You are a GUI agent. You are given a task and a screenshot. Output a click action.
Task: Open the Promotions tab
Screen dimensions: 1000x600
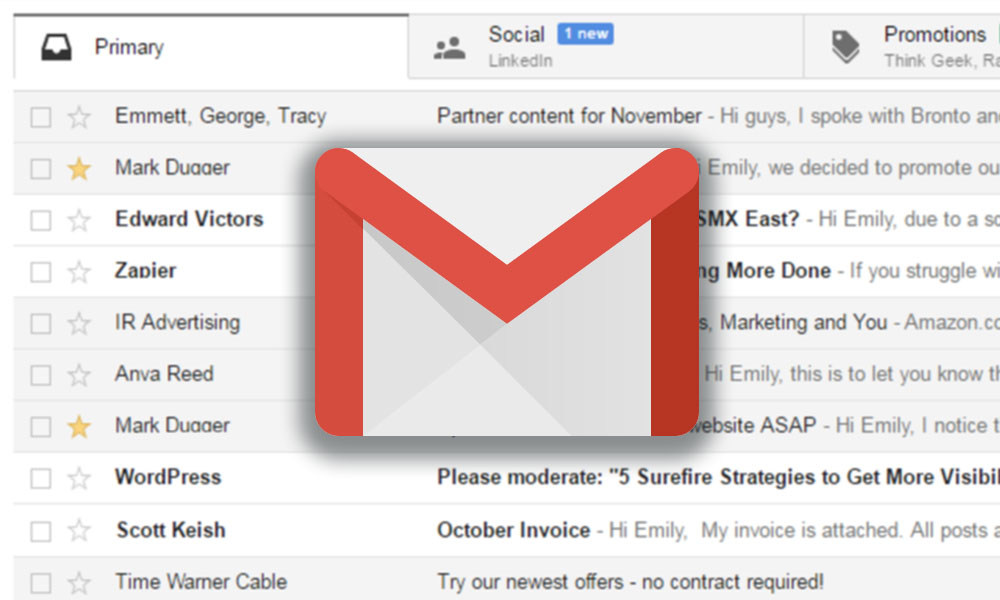coord(902,47)
